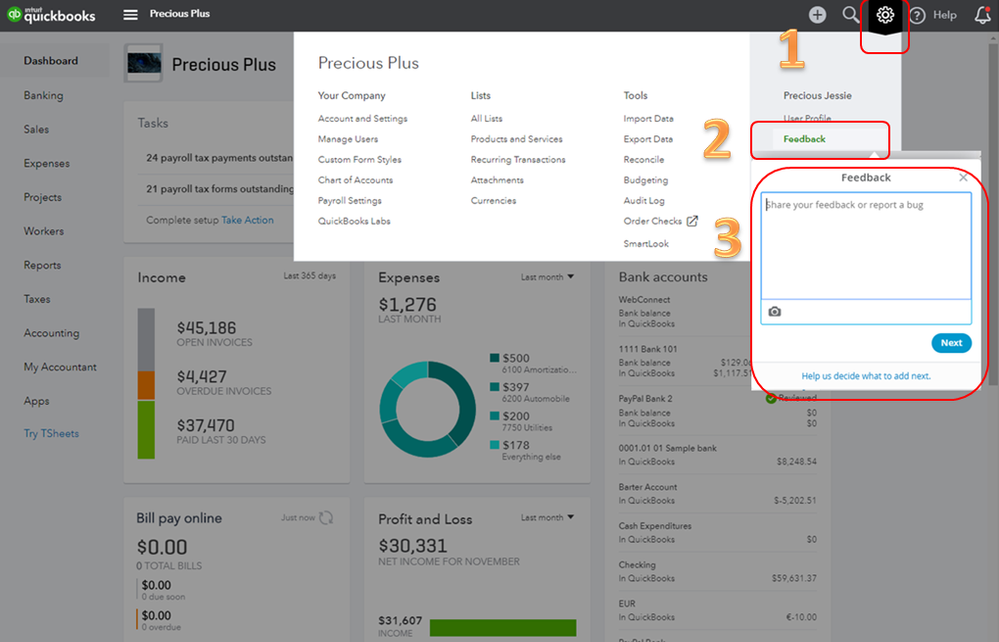
Task: Open Accounting in the sidebar
Action: 52,333
